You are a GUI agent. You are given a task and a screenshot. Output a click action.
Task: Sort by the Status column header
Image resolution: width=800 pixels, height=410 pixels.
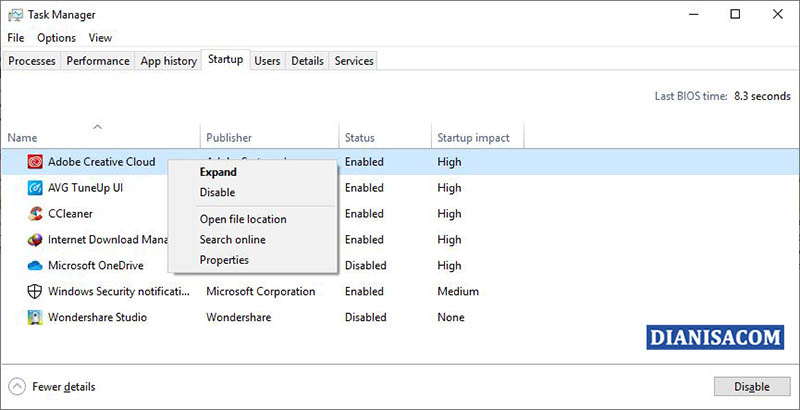385,138
